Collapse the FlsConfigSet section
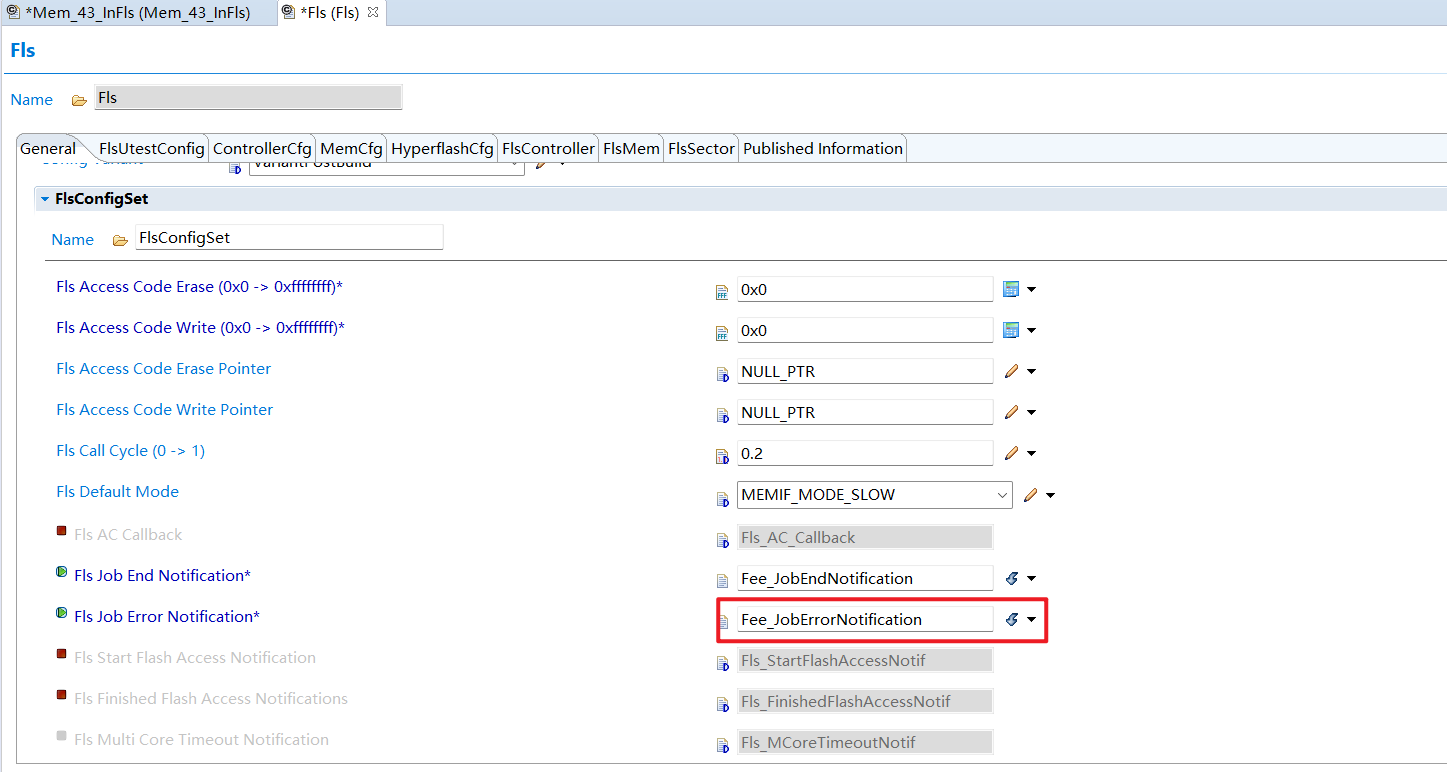 click(x=45, y=199)
